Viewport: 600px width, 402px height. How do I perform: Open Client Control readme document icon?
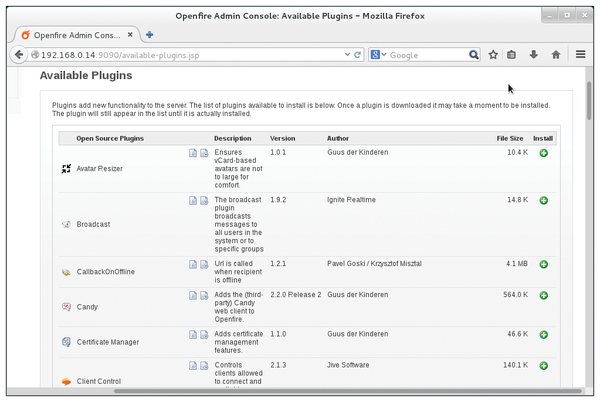[193, 366]
